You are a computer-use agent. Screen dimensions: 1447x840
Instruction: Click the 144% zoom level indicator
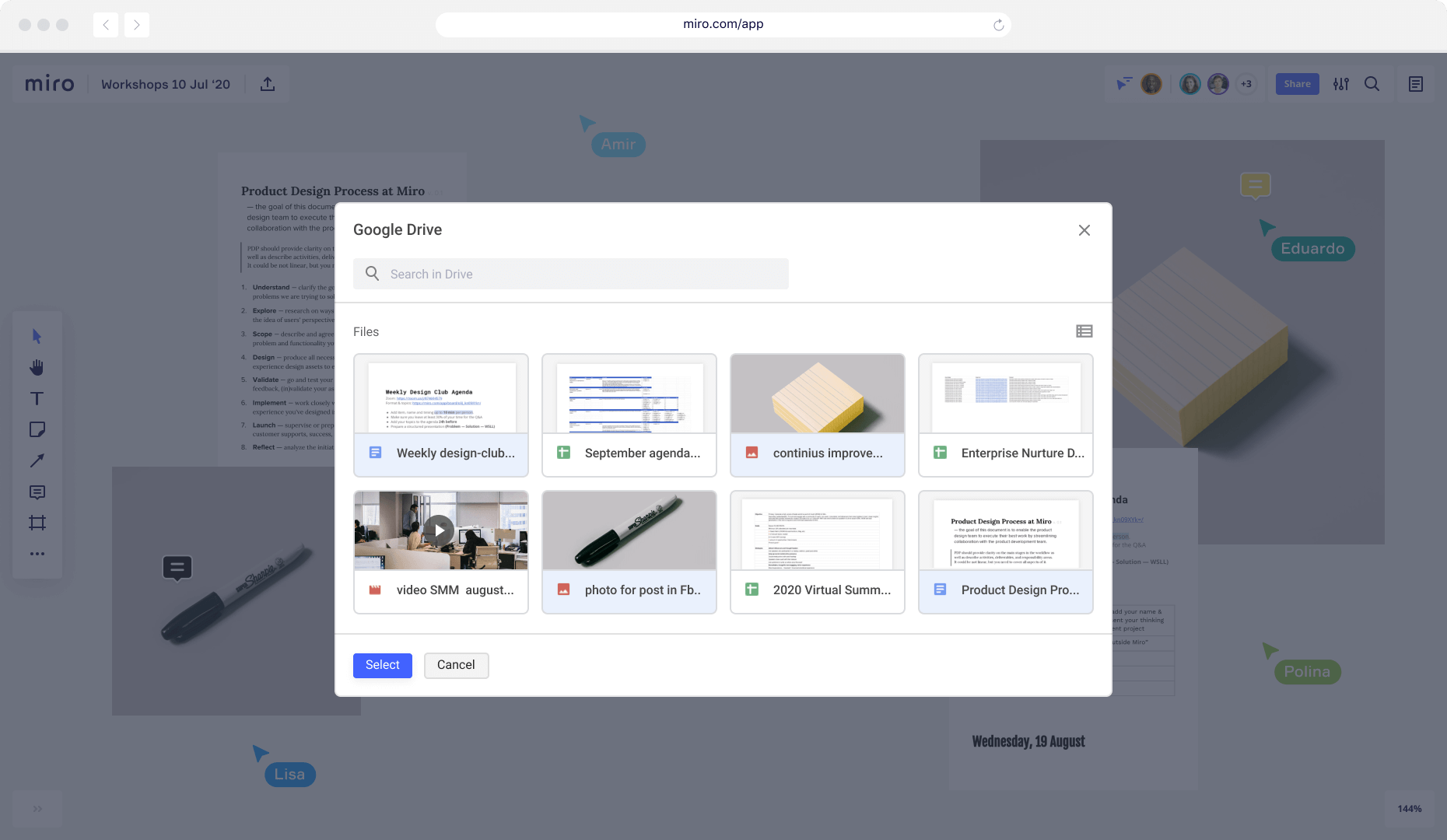pyautogui.click(x=1410, y=809)
